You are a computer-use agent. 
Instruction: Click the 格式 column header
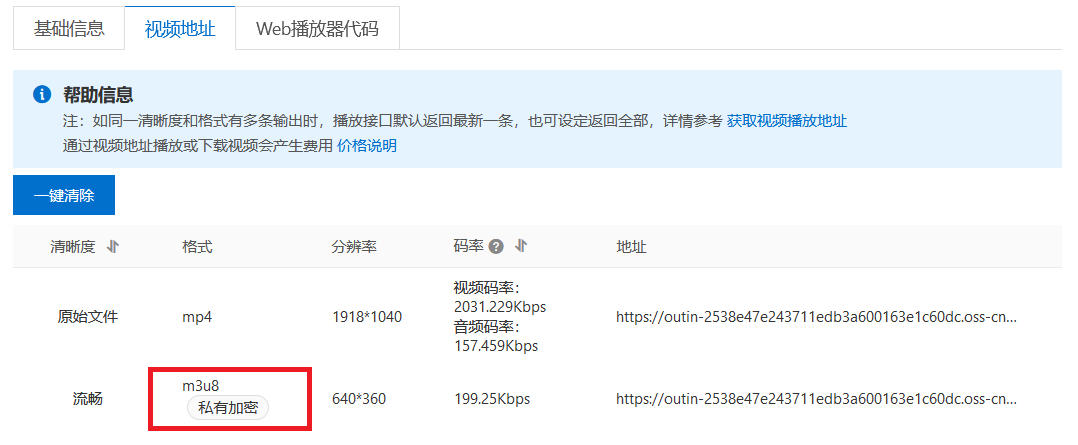tap(197, 247)
